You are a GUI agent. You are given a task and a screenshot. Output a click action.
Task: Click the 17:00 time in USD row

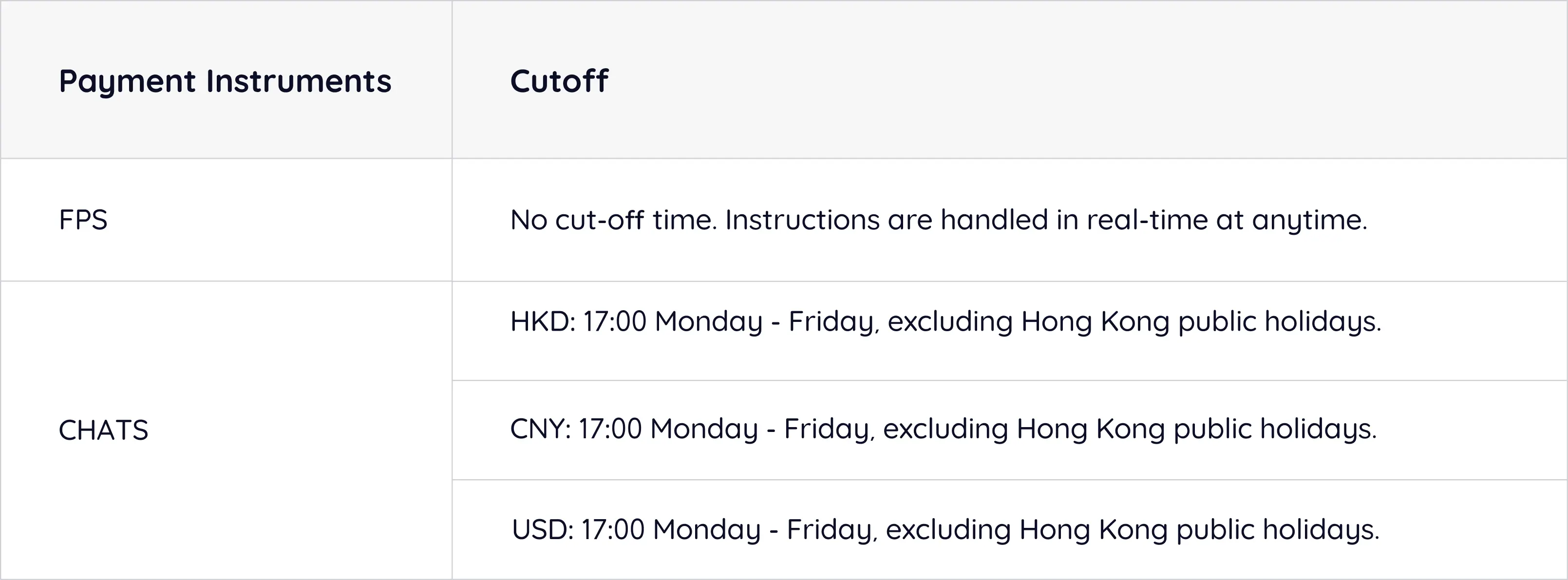tap(612, 529)
